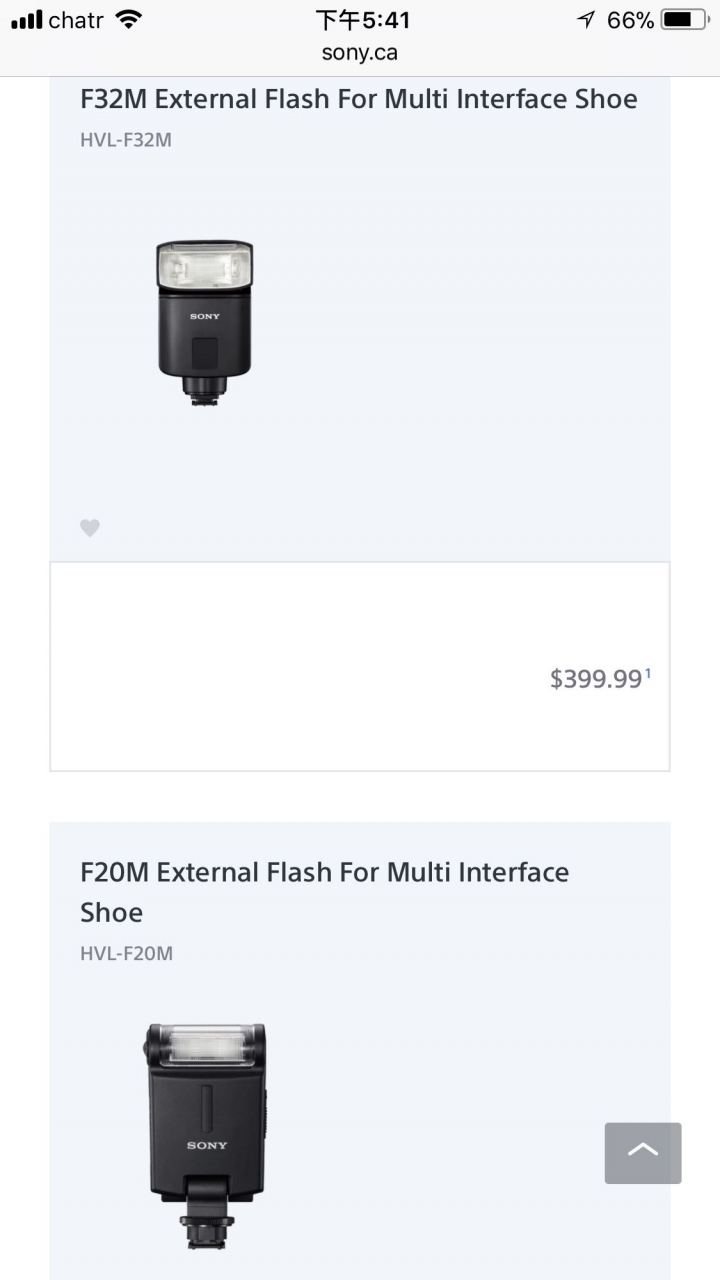
Task: Tap the sony.ca address bar
Action: [x=360, y=53]
